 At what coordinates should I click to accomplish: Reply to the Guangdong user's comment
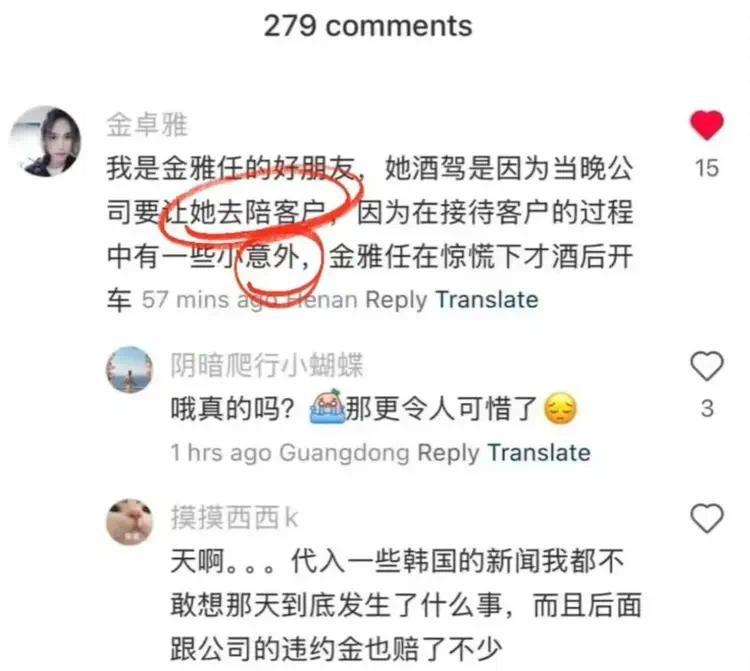click(x=448, y=453)
